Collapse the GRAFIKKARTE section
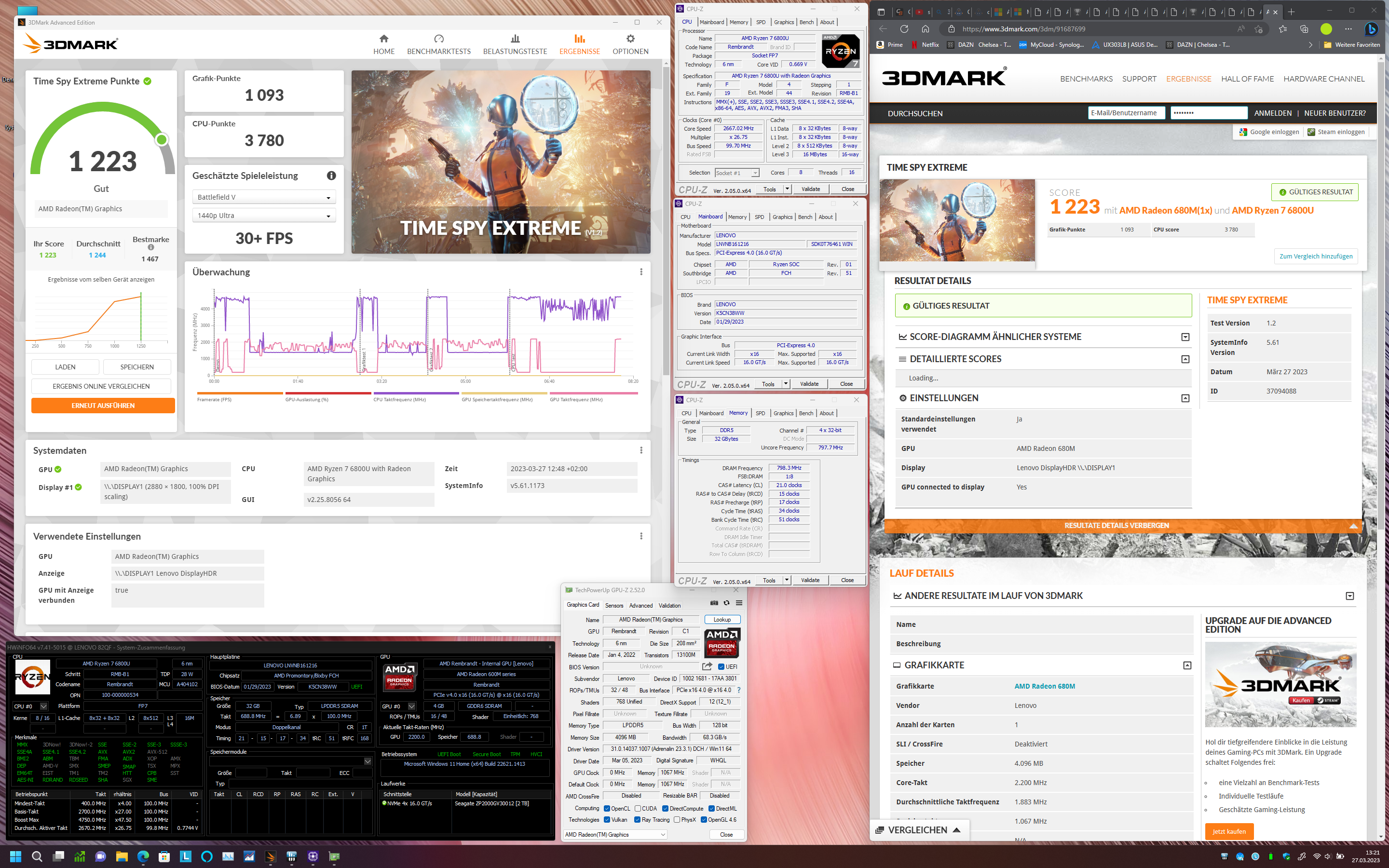 (x=1187, y=665)
